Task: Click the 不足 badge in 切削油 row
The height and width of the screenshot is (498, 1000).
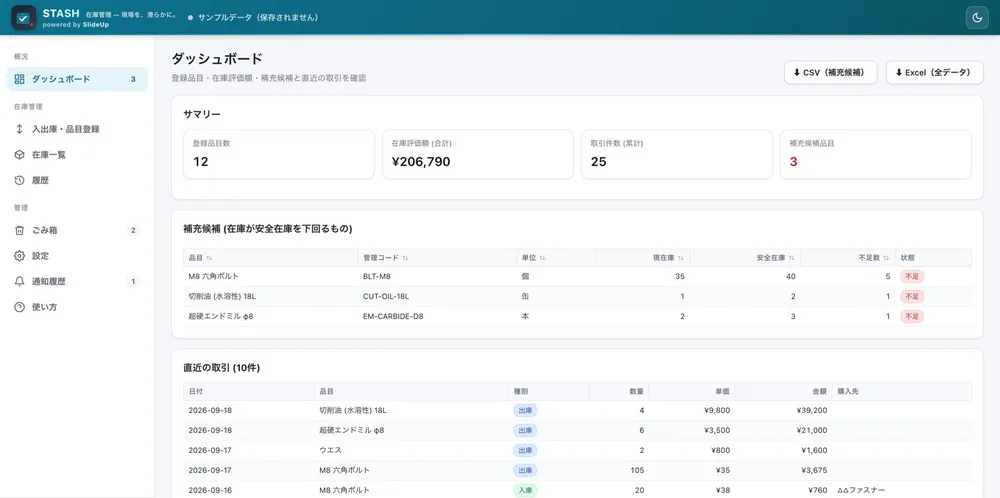Action: (x=912, y=297)
